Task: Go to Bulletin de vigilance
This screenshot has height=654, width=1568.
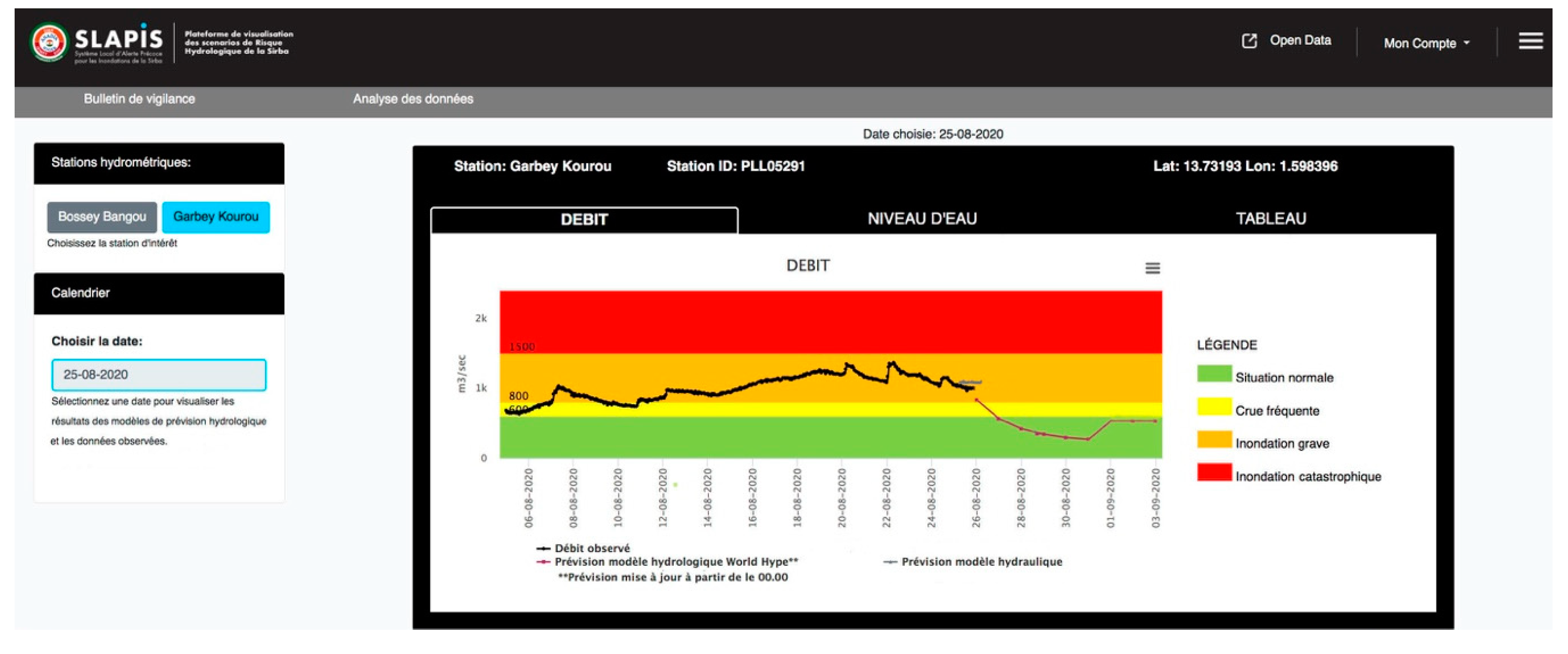Action: (x=140, y=99)
